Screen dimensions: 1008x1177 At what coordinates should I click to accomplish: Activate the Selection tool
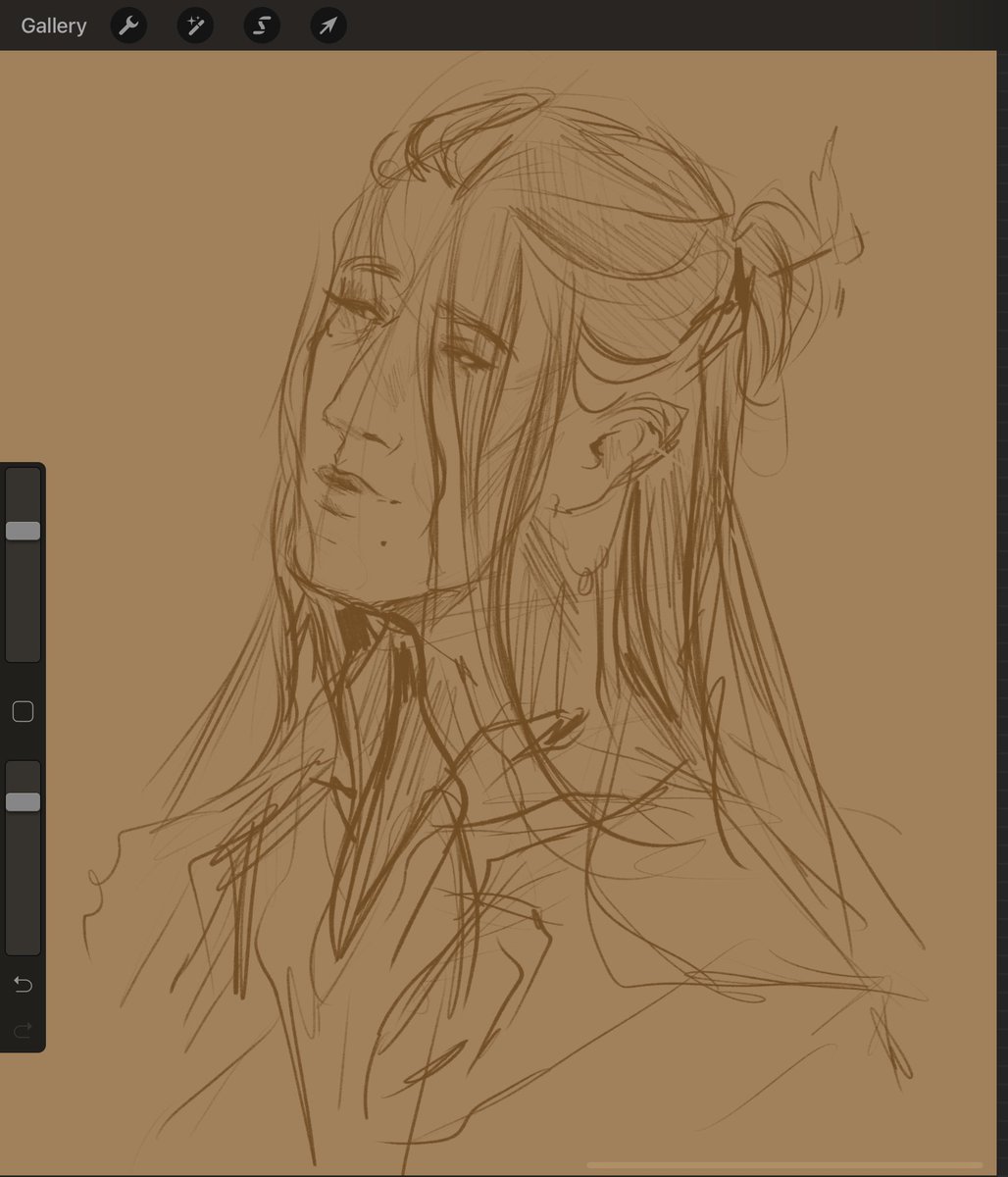pyautogui.click(x=262, y=26)
